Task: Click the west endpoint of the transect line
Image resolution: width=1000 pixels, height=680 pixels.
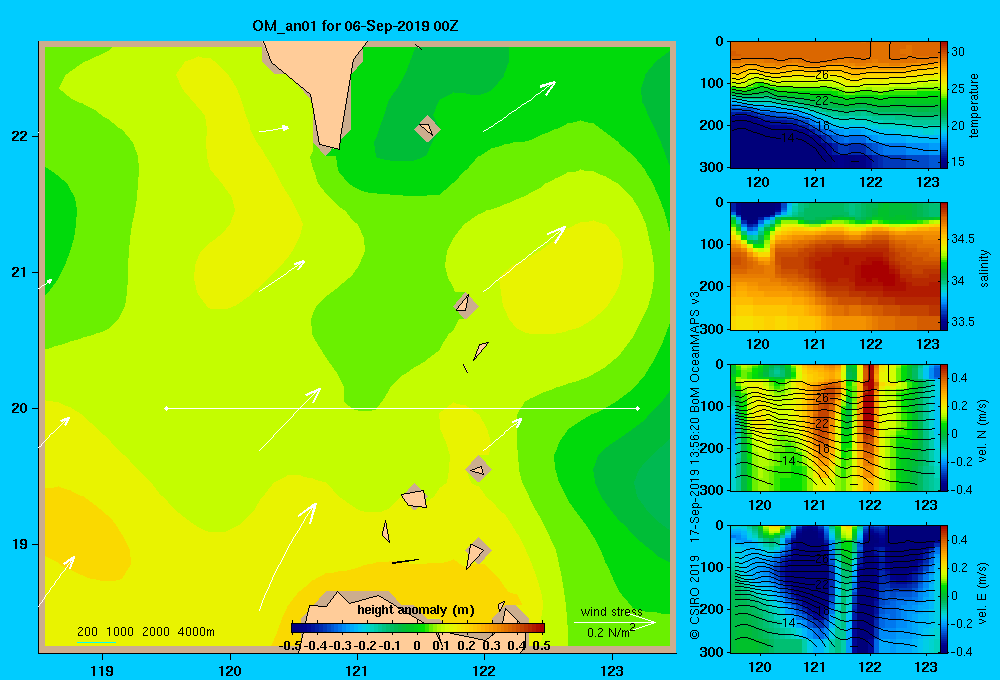Action: pos(166,408)
